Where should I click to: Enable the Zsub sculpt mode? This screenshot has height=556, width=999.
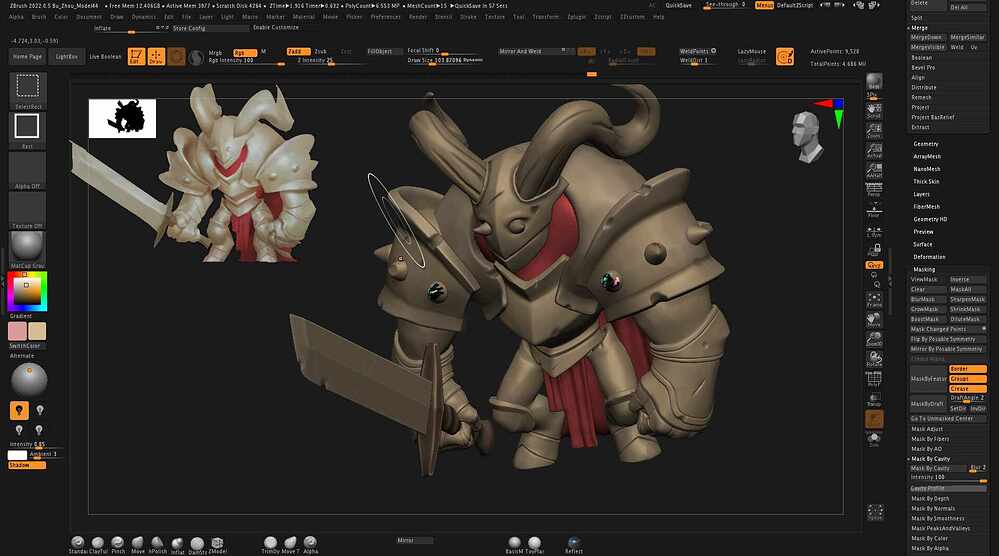(320, 52)
